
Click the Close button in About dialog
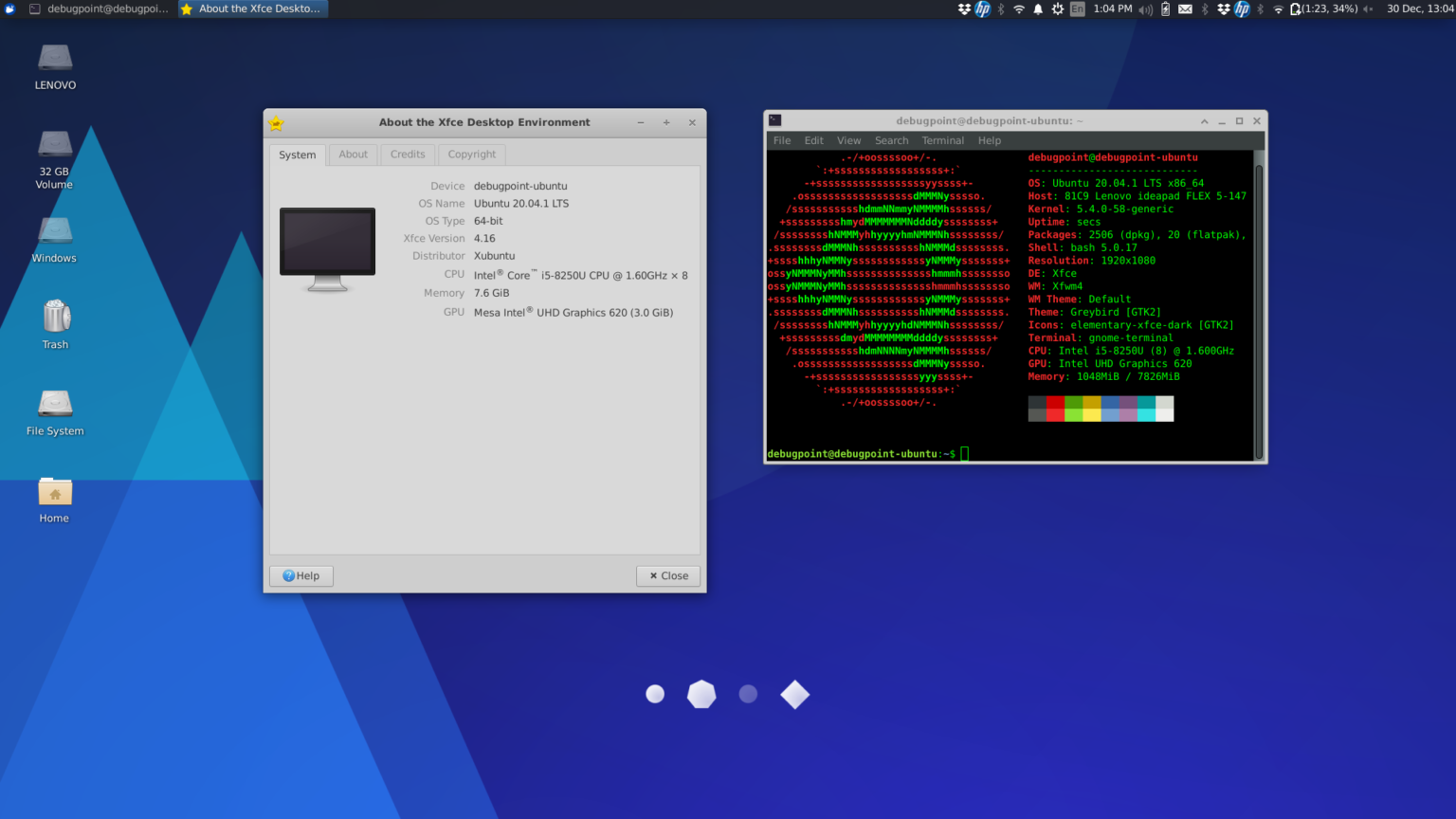(668, 575)
